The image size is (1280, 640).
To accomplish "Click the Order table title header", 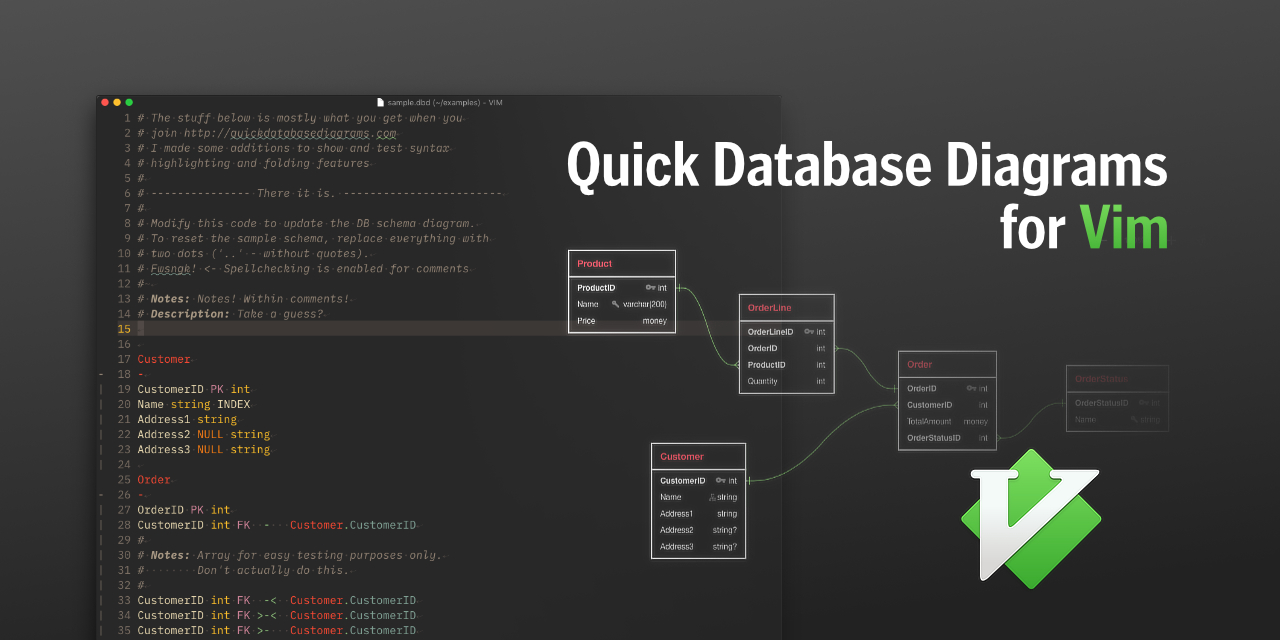I will pos(918,364).
